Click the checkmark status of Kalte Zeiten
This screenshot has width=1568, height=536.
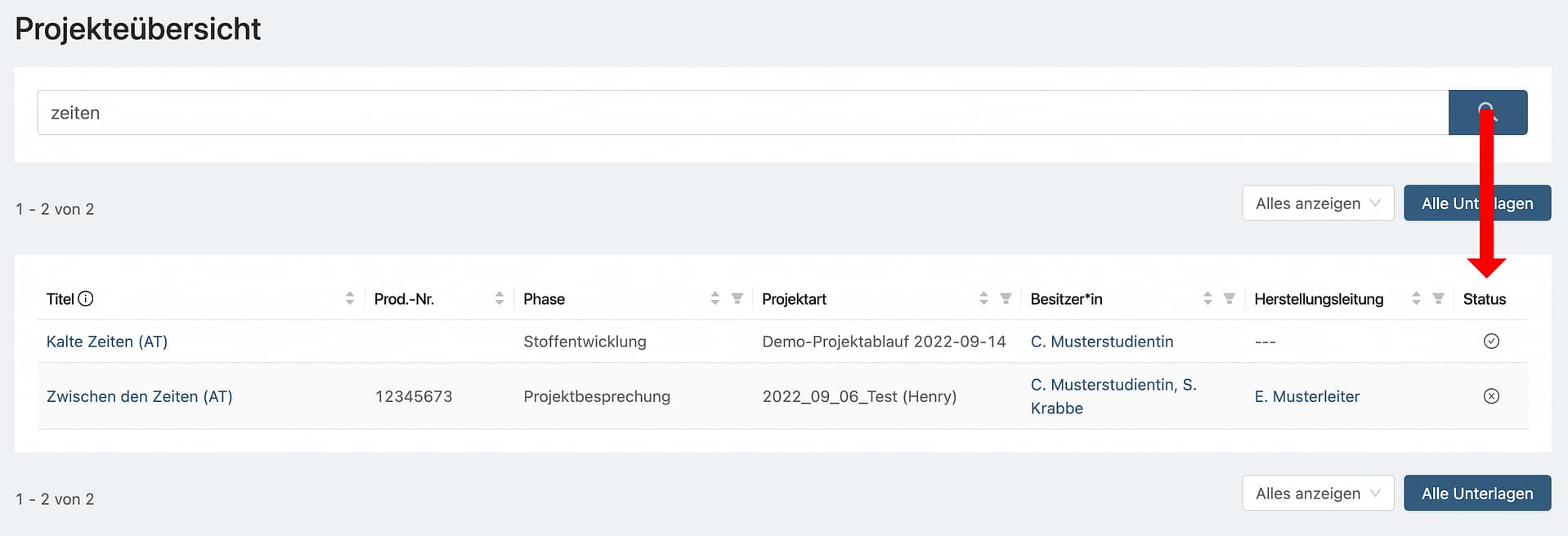click(x=1491, y=342)
